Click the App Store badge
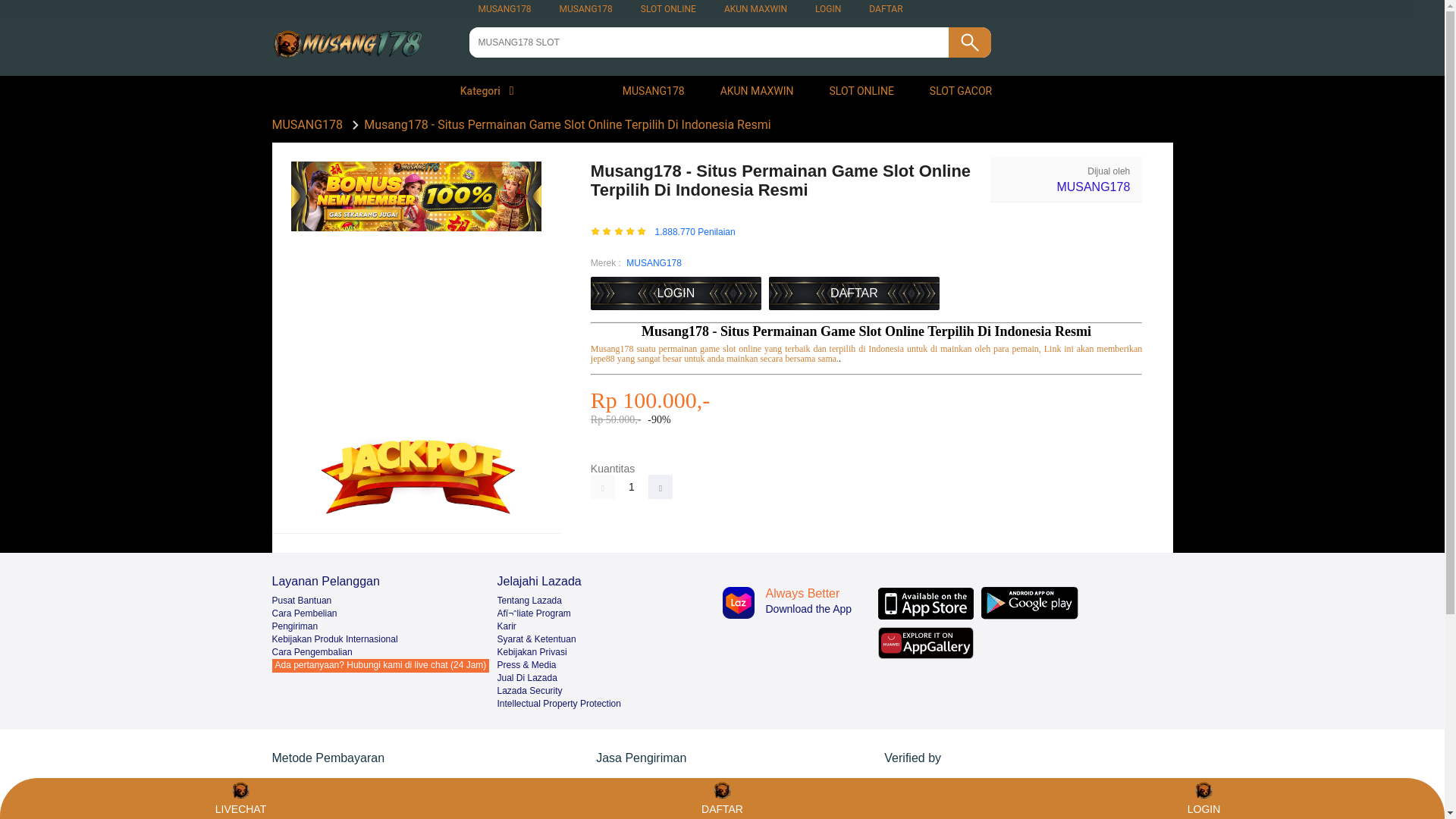This screenshot has height=819, width=1456. [925, 604]
